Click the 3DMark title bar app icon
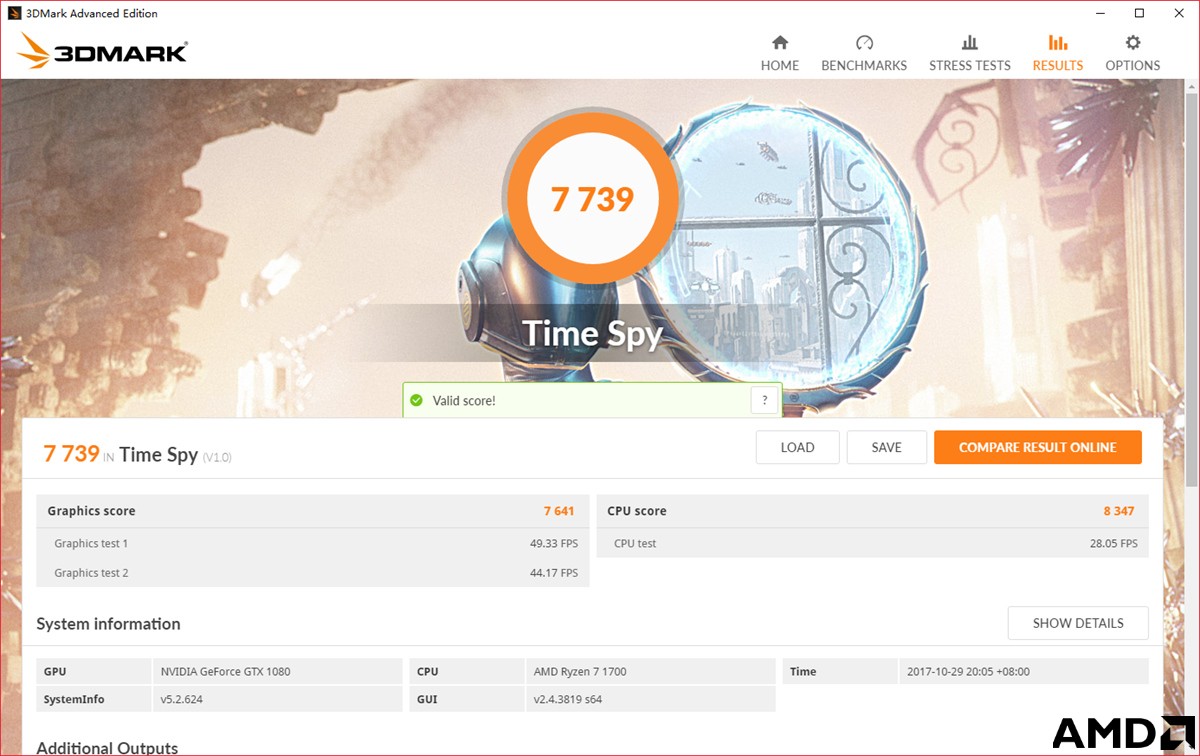The height and width of the screenshot is (756, 1200). 14,13
